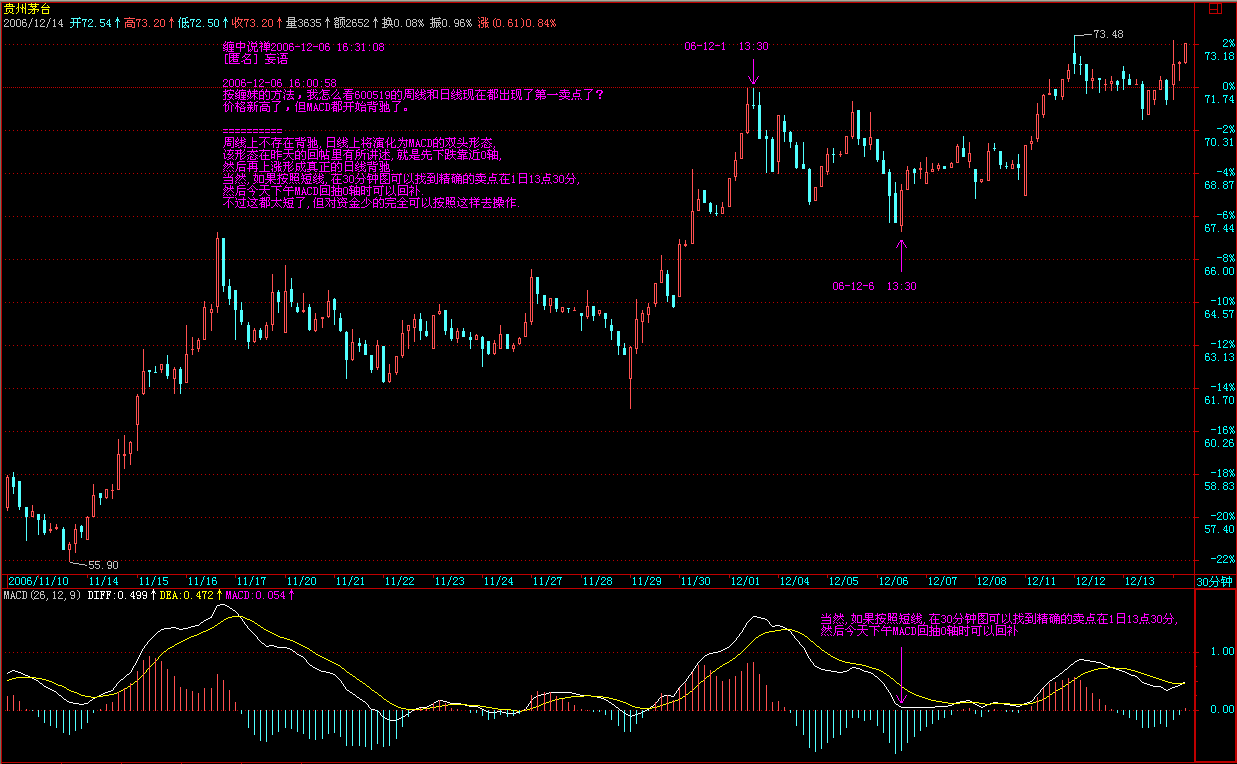The image size is (1237, 764).
Task: Click the MACD(26,12,9) indicator label
Action: 40,595
